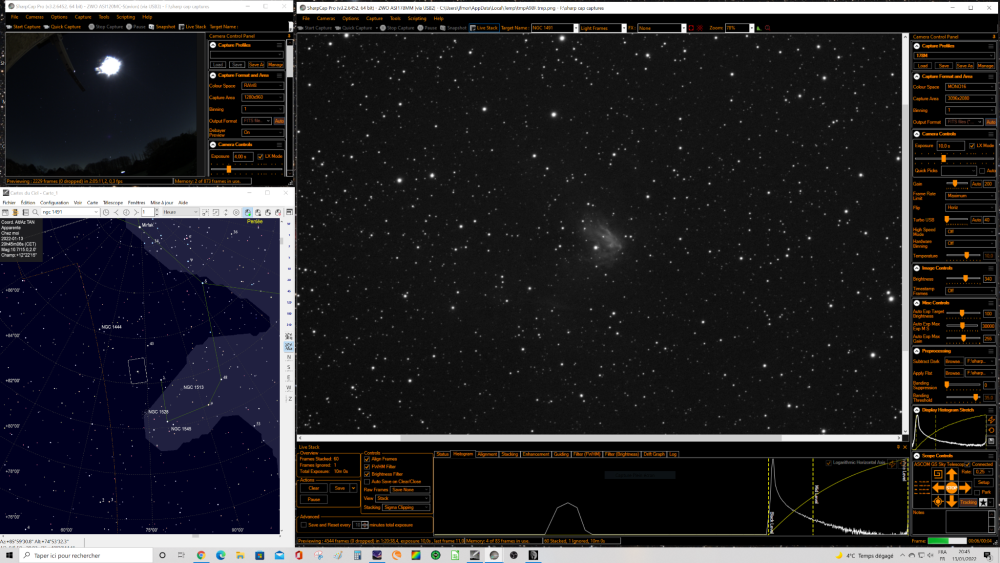The image size is (1000, 563).
Task: Open the Raw Frames 'Save None' dropdown
Action: coord(409,490)
